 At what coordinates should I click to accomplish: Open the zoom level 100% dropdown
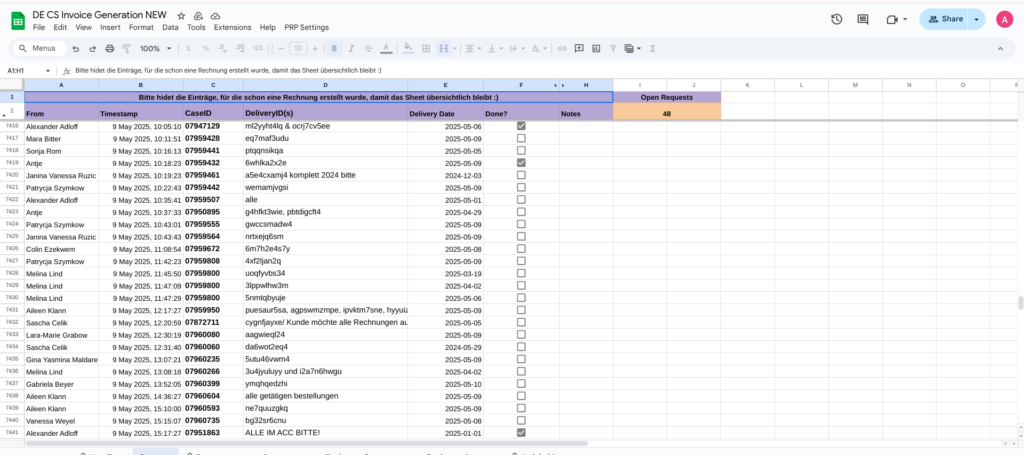pyautogui.click(x=155, y=48)
